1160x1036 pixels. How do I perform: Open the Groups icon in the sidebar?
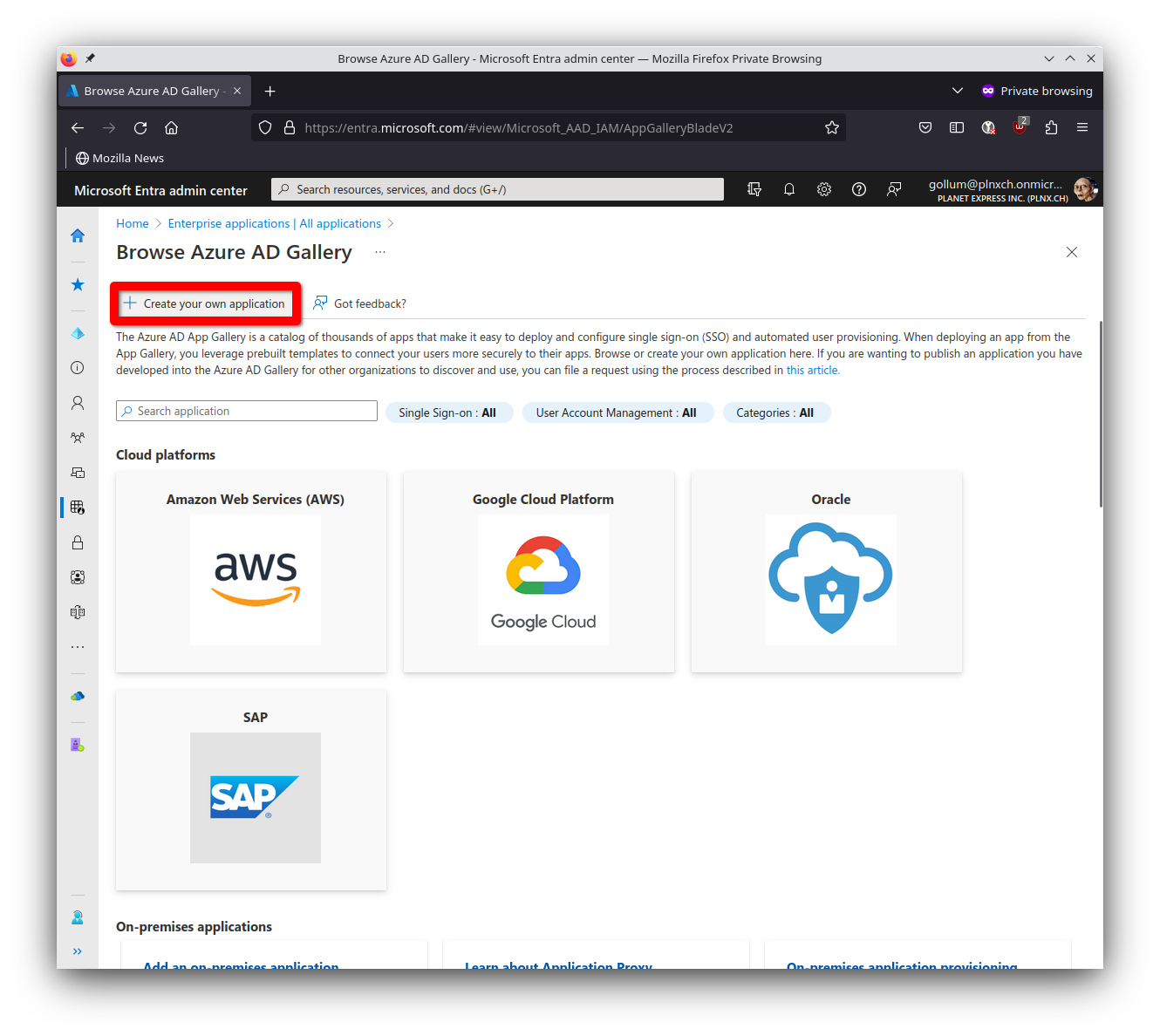[x=77, y=438]
